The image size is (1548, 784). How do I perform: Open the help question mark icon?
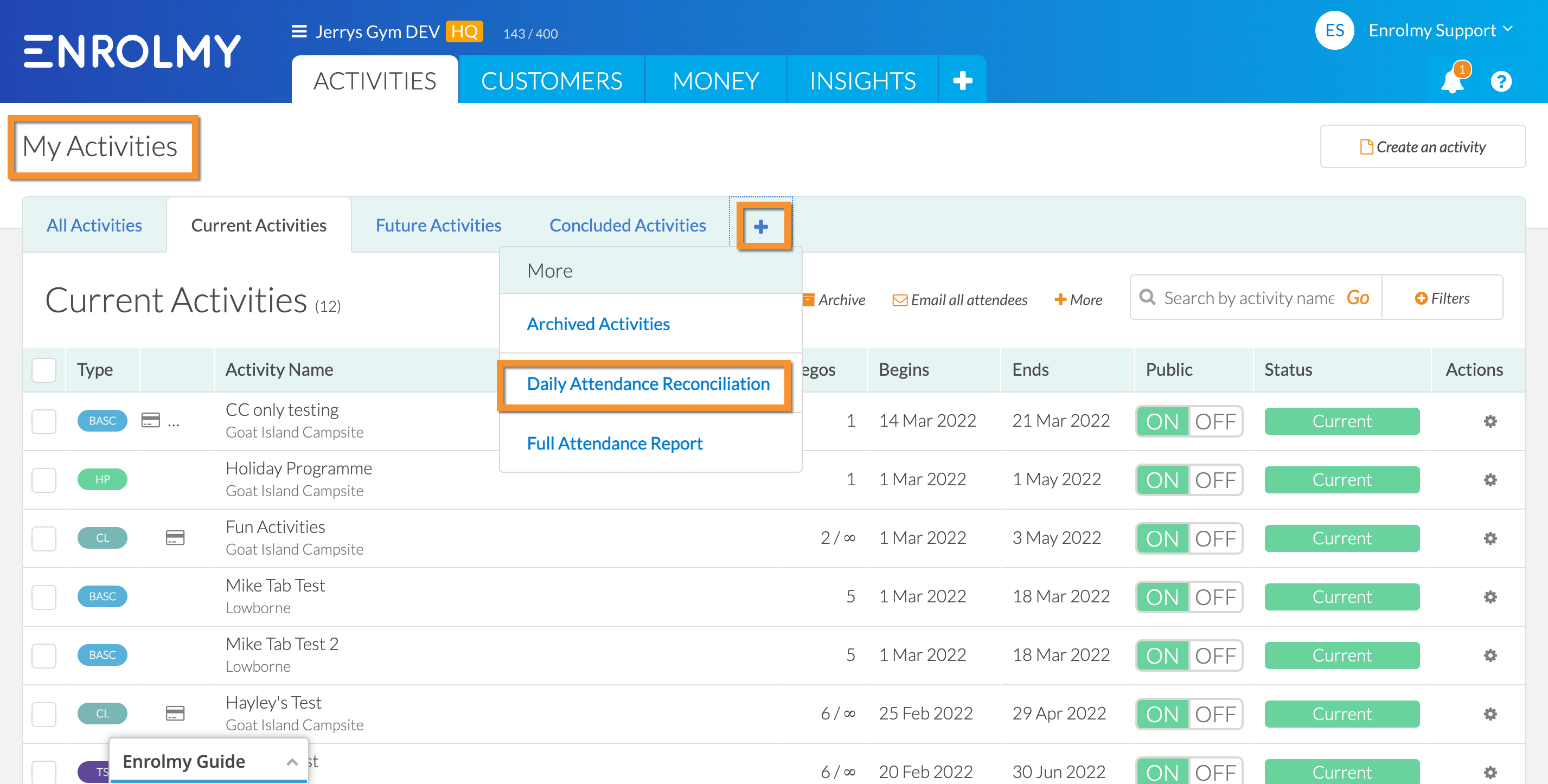click(x=1500, y=81)
